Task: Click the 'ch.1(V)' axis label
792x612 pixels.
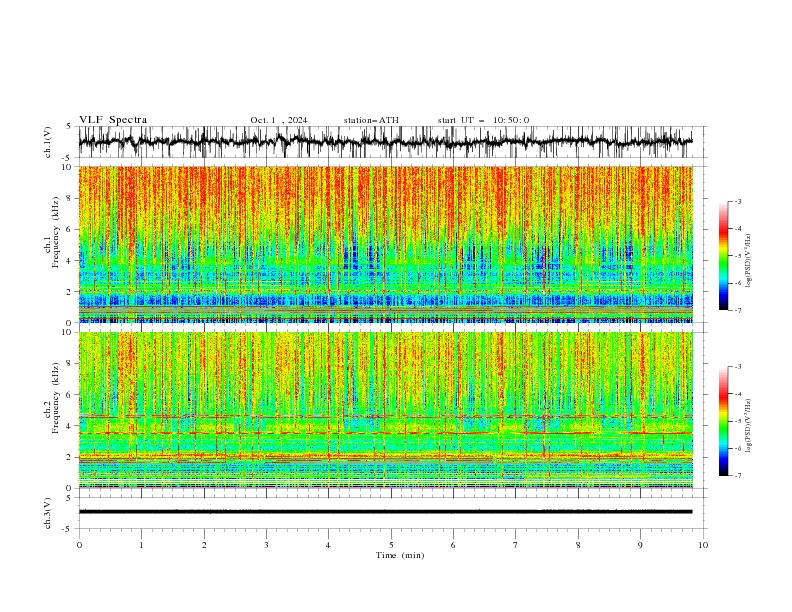Action: point(48,142)
